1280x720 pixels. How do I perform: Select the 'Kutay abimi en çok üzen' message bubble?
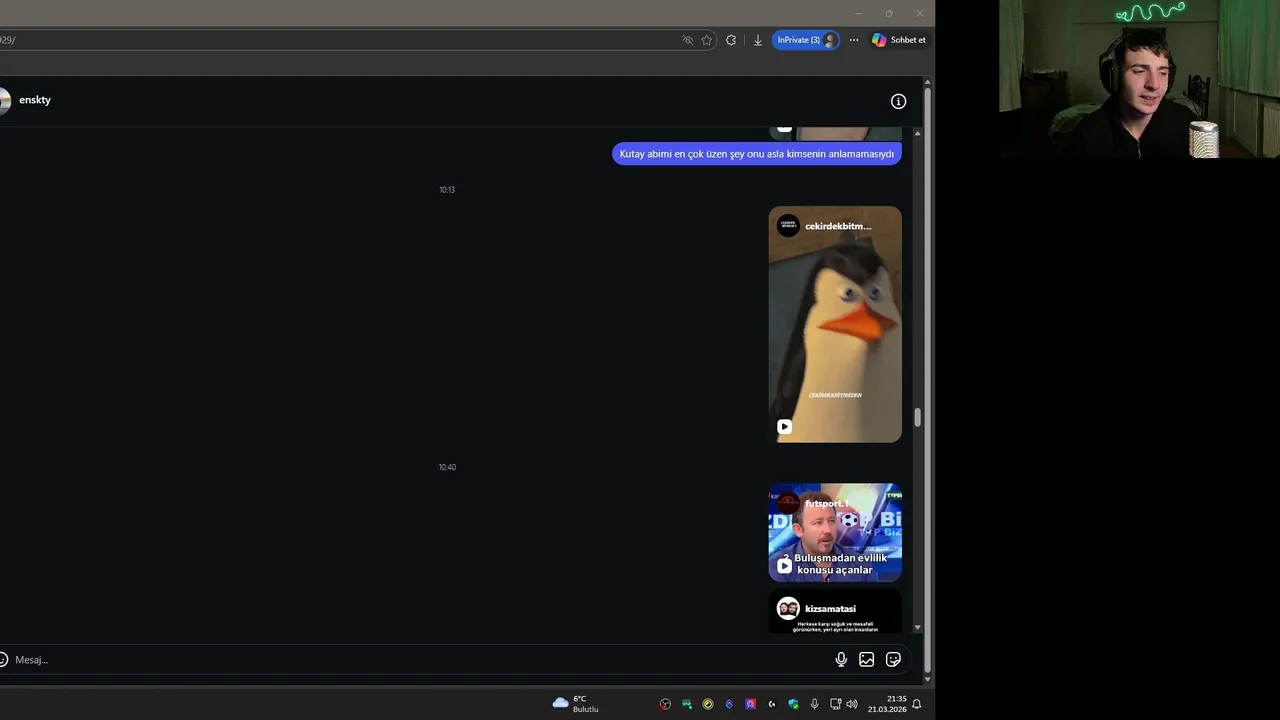(757, 154)
